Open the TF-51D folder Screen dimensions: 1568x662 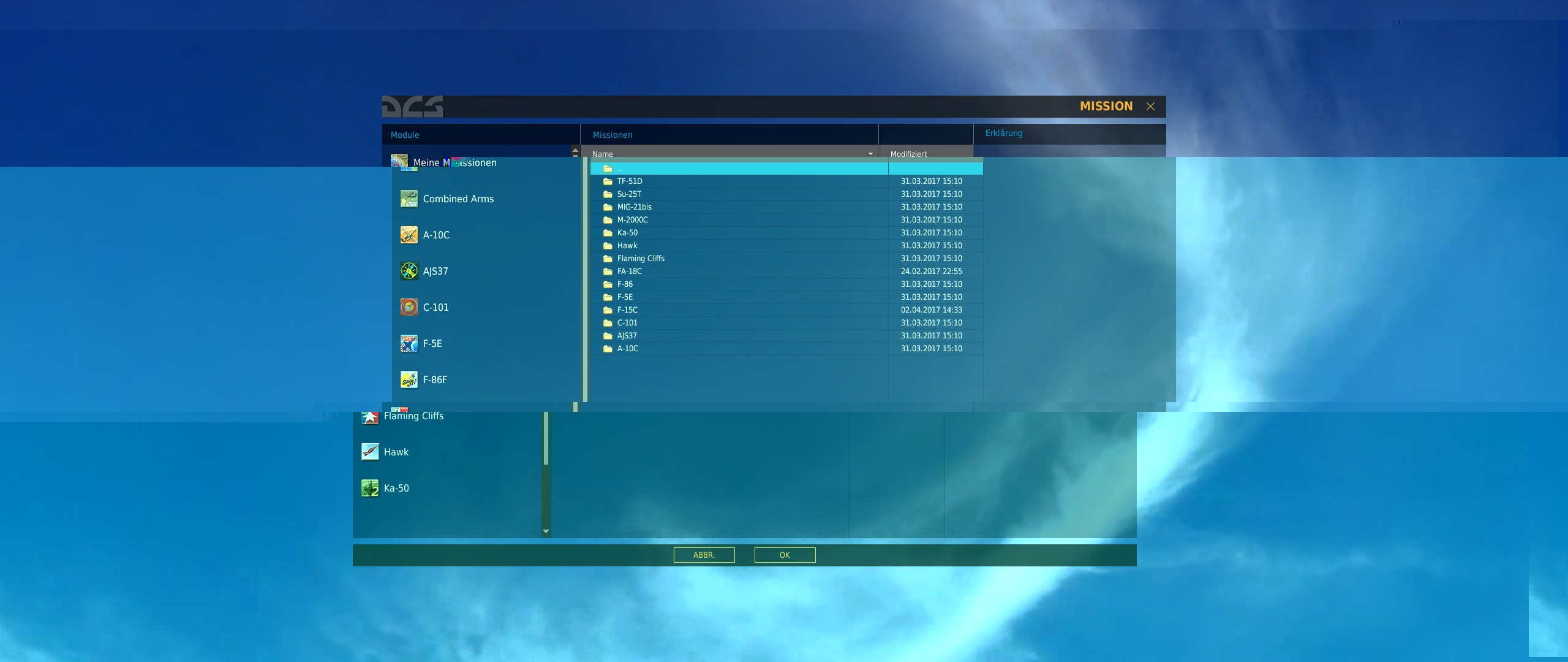click(x=630, y=181)
